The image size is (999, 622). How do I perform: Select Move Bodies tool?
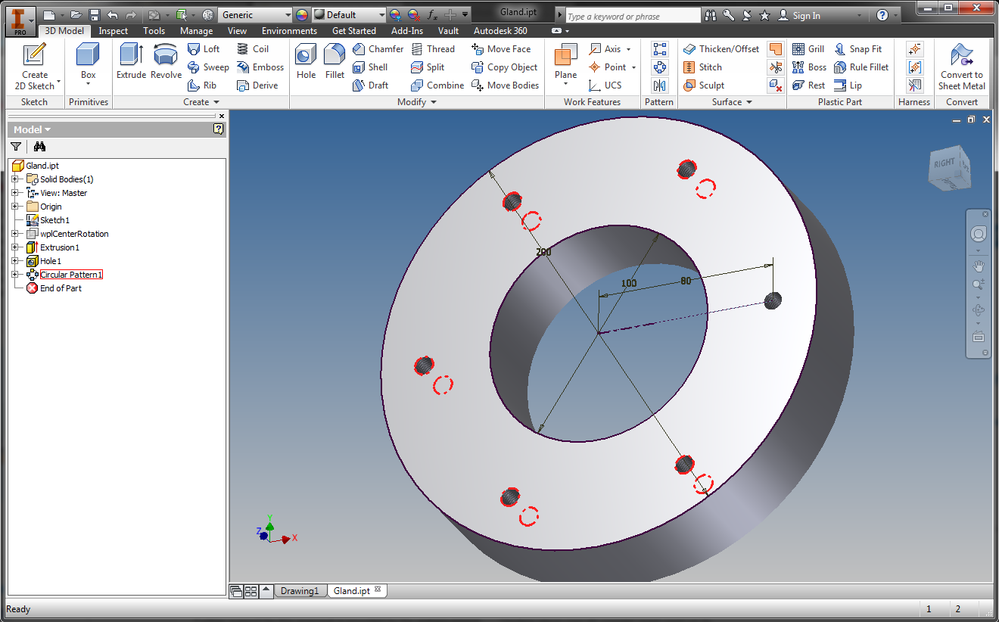click(x=505, y=85)
